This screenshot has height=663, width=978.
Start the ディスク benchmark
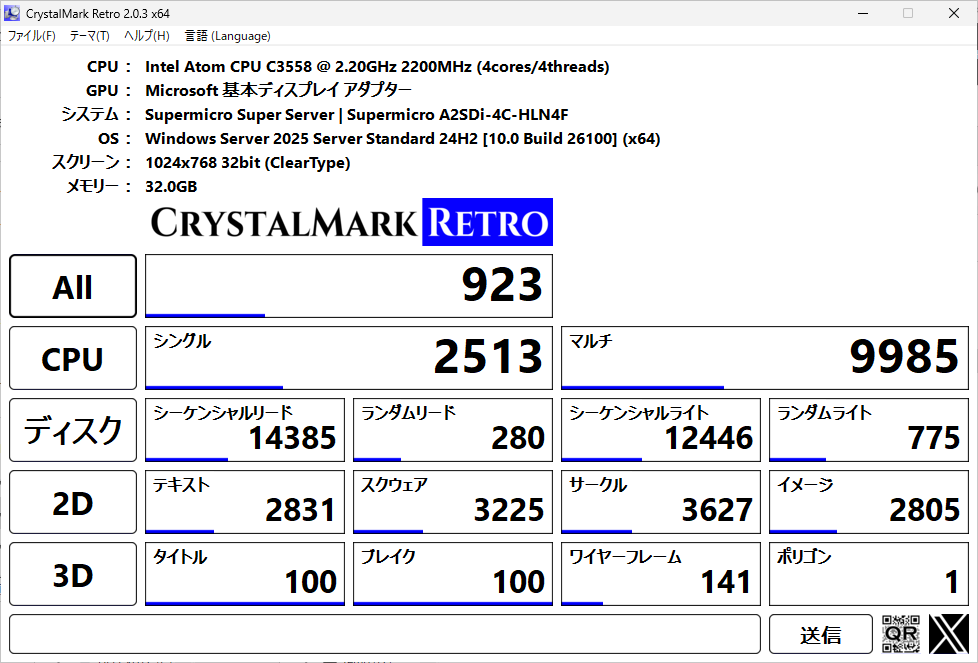(x=73, y=430)
